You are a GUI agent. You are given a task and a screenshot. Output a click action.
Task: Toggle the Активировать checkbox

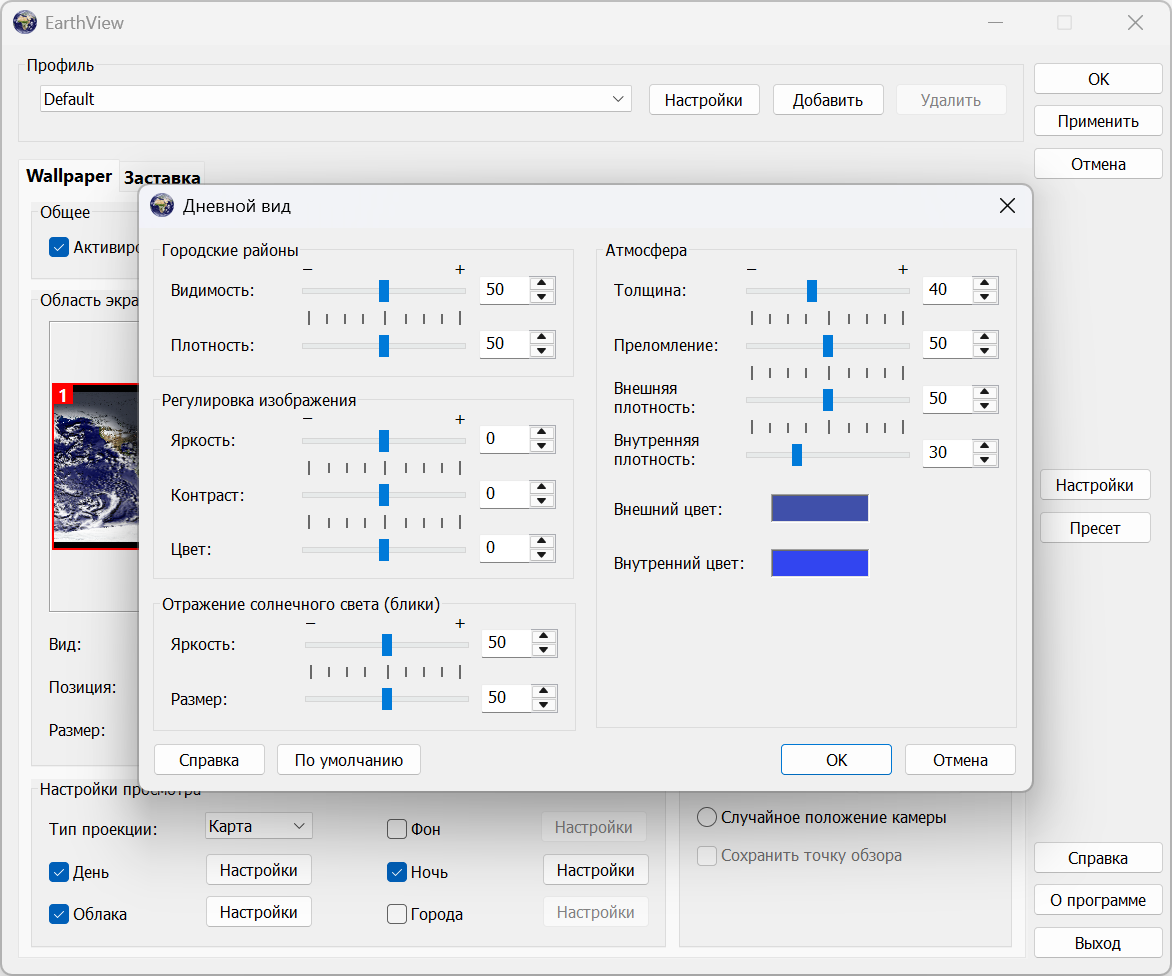point(59,247)
